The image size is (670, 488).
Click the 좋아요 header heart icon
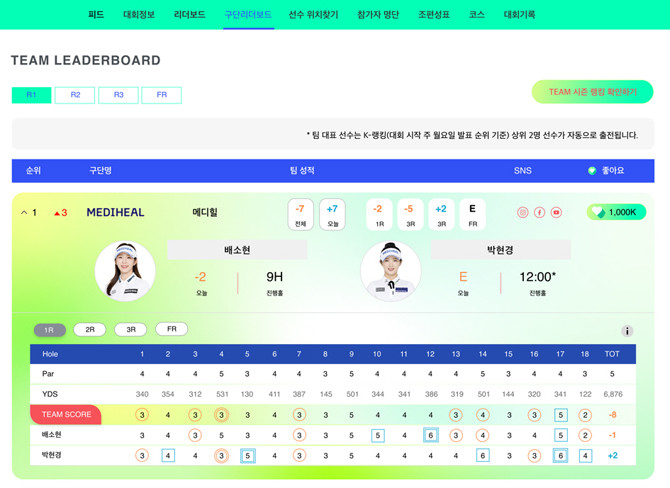tap(592, 171)
